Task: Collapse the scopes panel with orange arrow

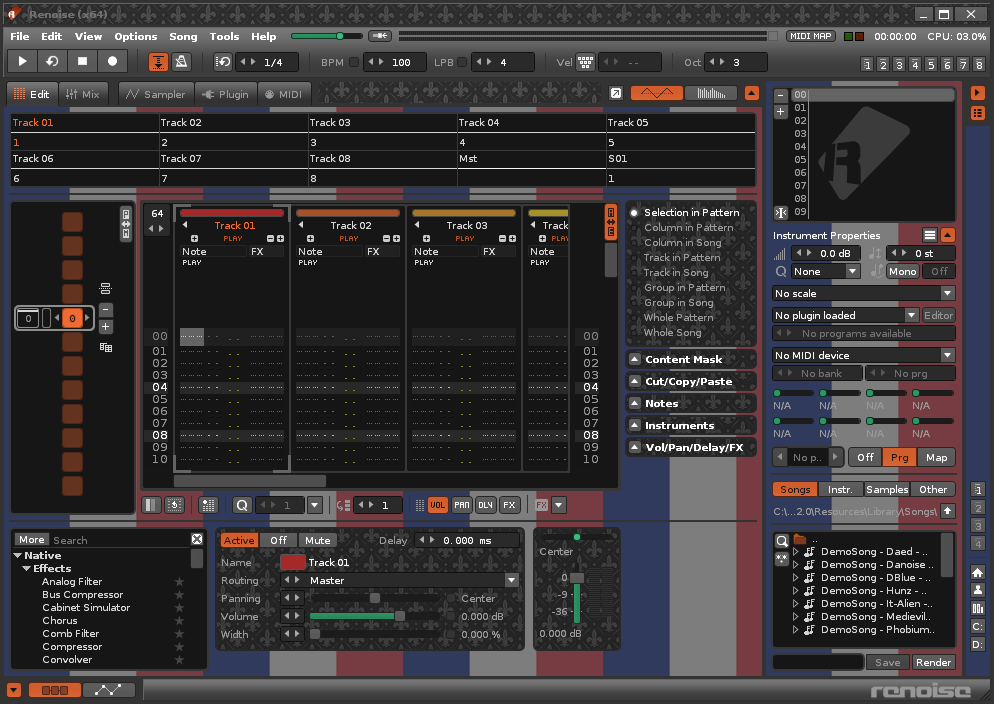Action: point(752,93)
